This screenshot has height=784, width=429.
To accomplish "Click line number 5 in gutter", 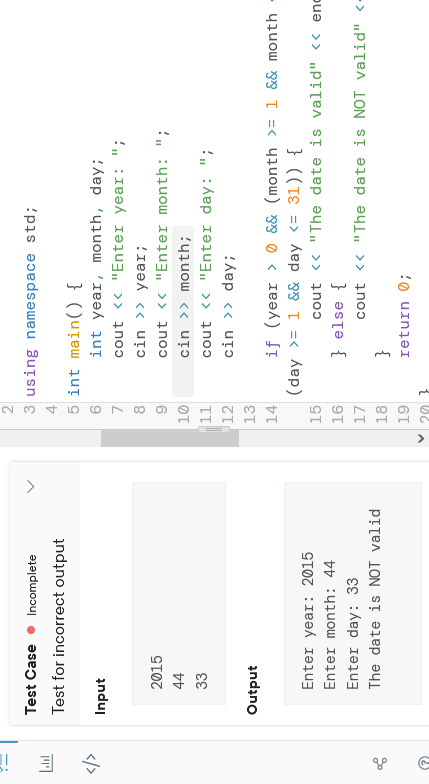I will pyautogui.click(x=74, y=410).
